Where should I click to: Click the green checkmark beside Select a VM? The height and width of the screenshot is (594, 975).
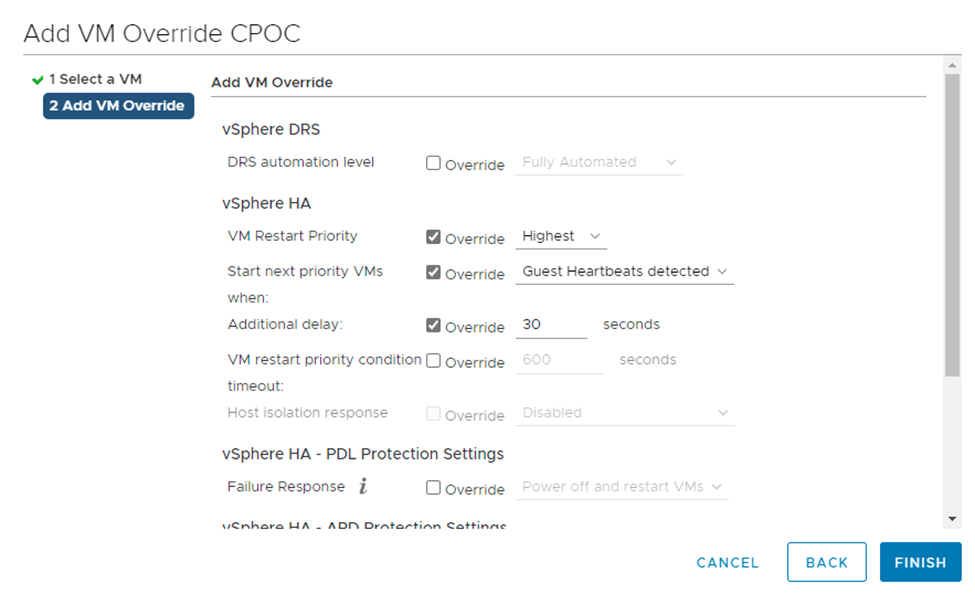(x=38, y=80)
